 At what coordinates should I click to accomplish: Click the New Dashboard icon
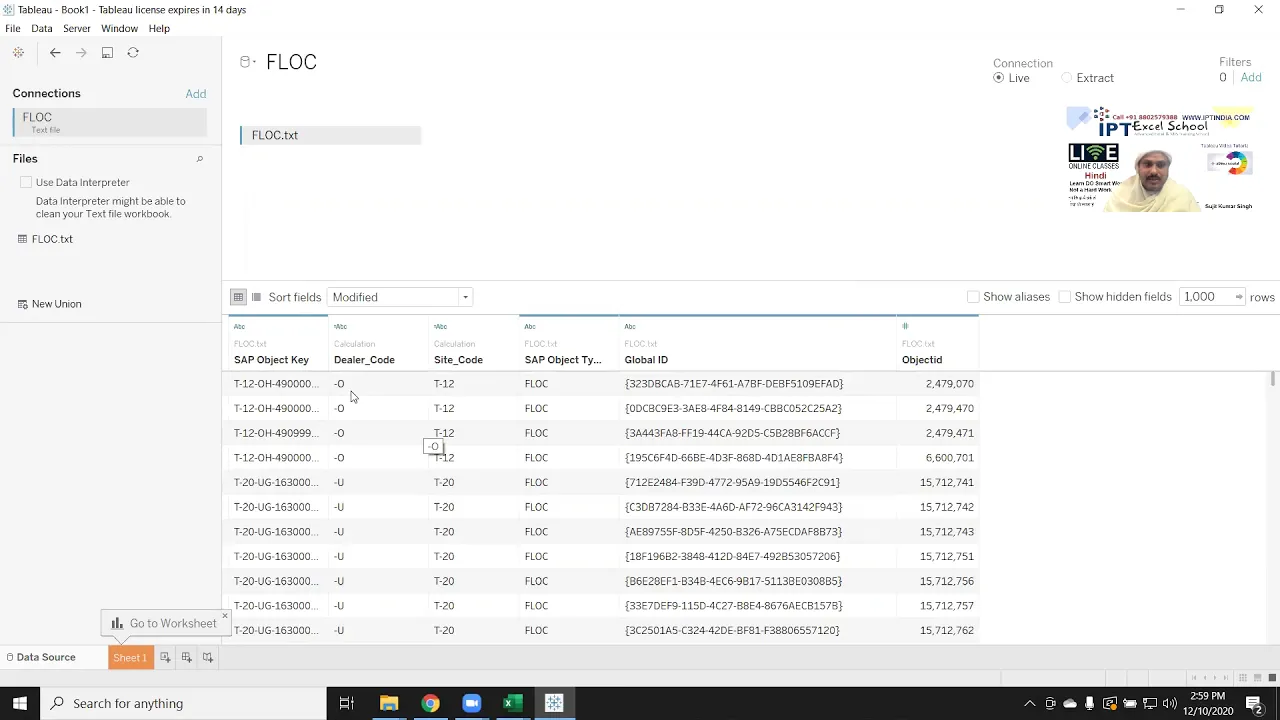(x=186, y=657)
